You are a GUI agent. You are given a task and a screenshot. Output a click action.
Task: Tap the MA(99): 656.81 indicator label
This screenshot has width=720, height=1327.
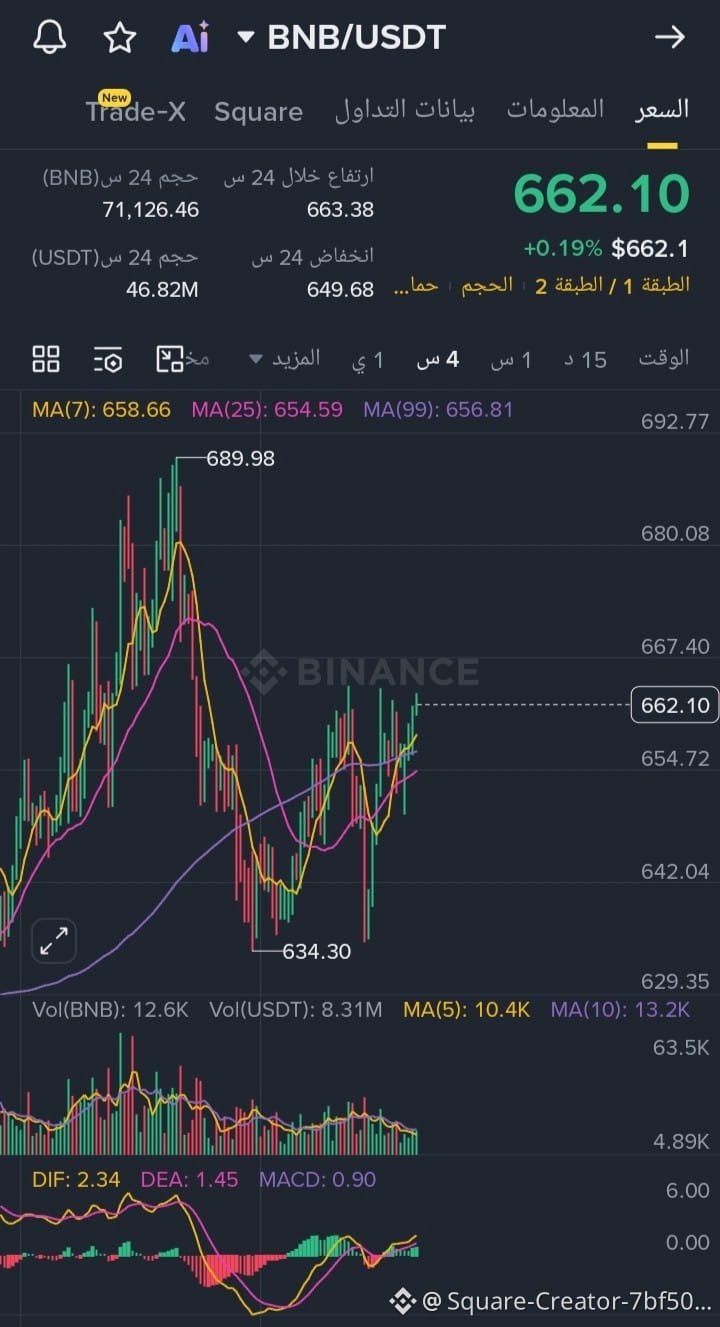(x=438, y=410)
